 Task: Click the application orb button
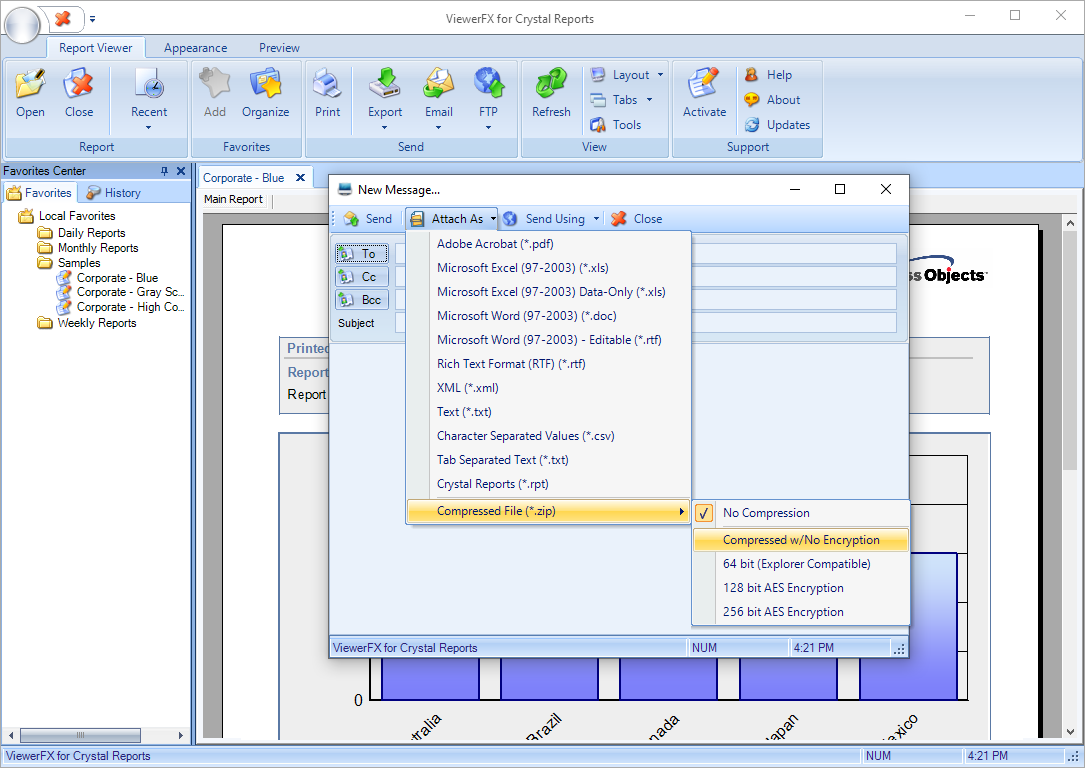pos(22,24)
